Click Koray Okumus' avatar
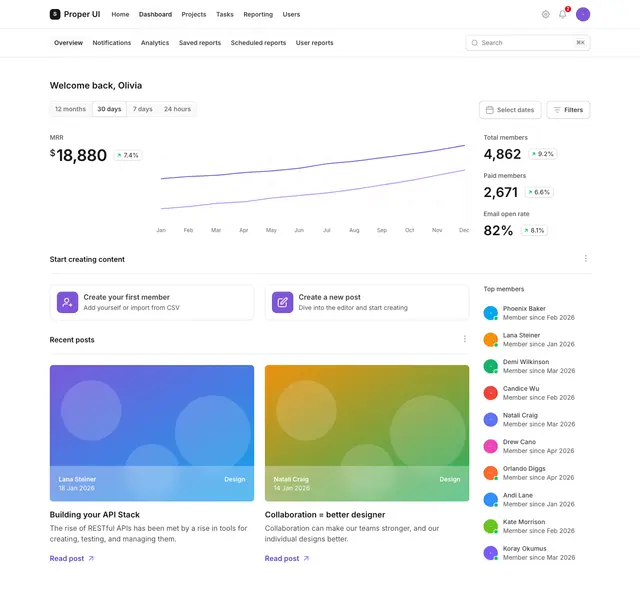Screen dimensions: 640x606 pos(491,553)
